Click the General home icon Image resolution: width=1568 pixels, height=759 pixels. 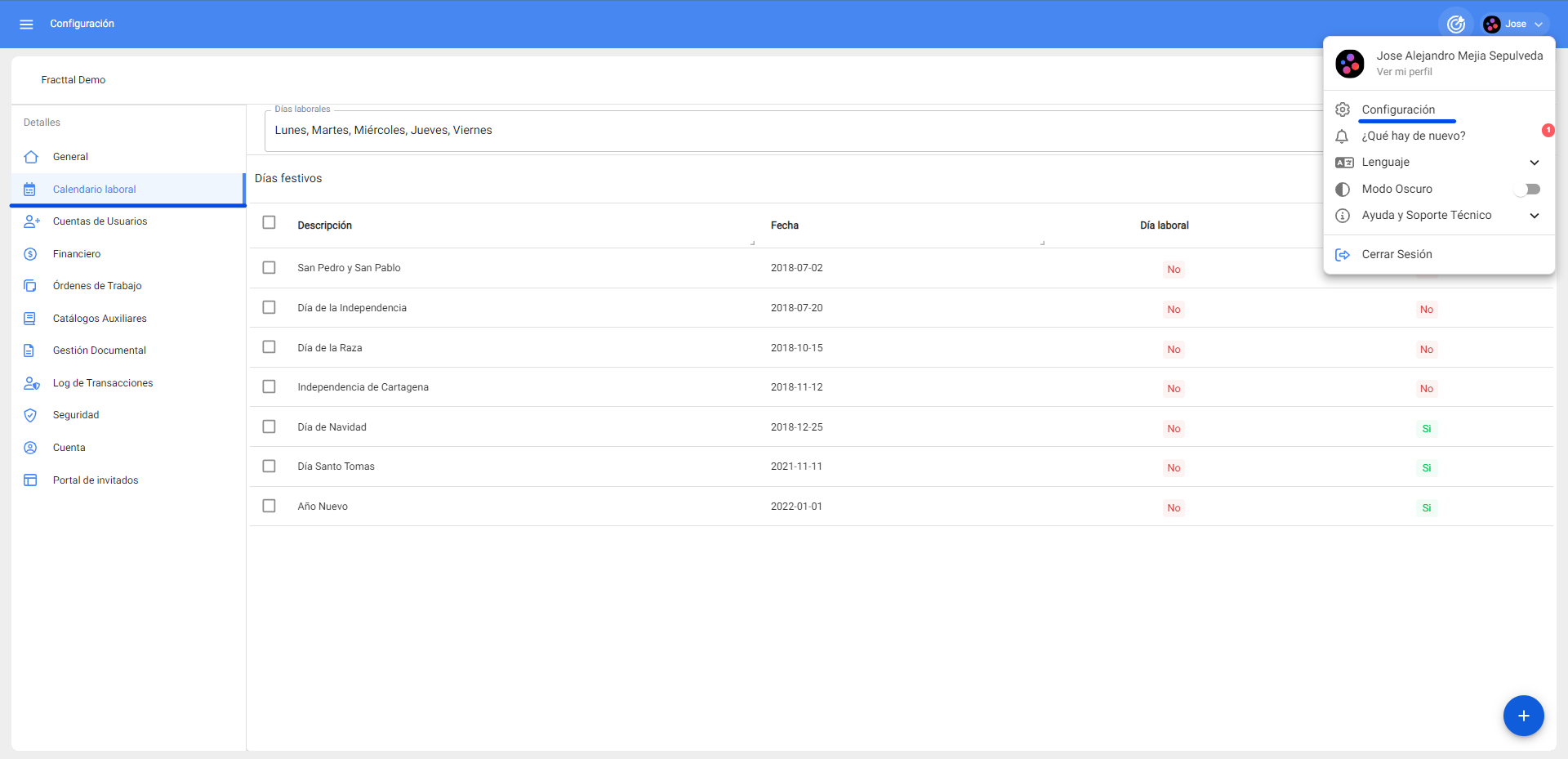click(x=31, y=157)
